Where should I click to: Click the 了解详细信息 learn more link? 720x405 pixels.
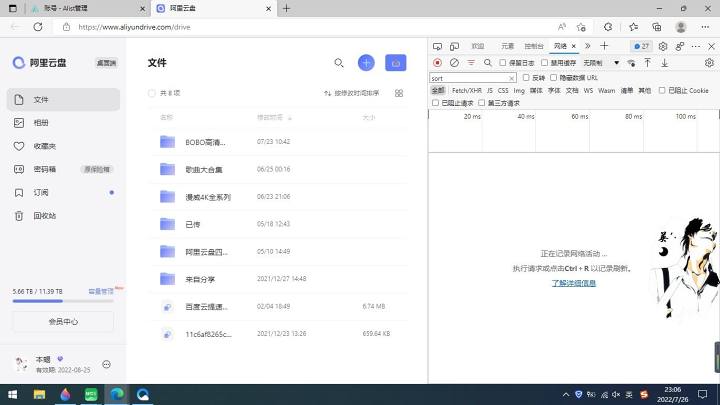(574, 283)
